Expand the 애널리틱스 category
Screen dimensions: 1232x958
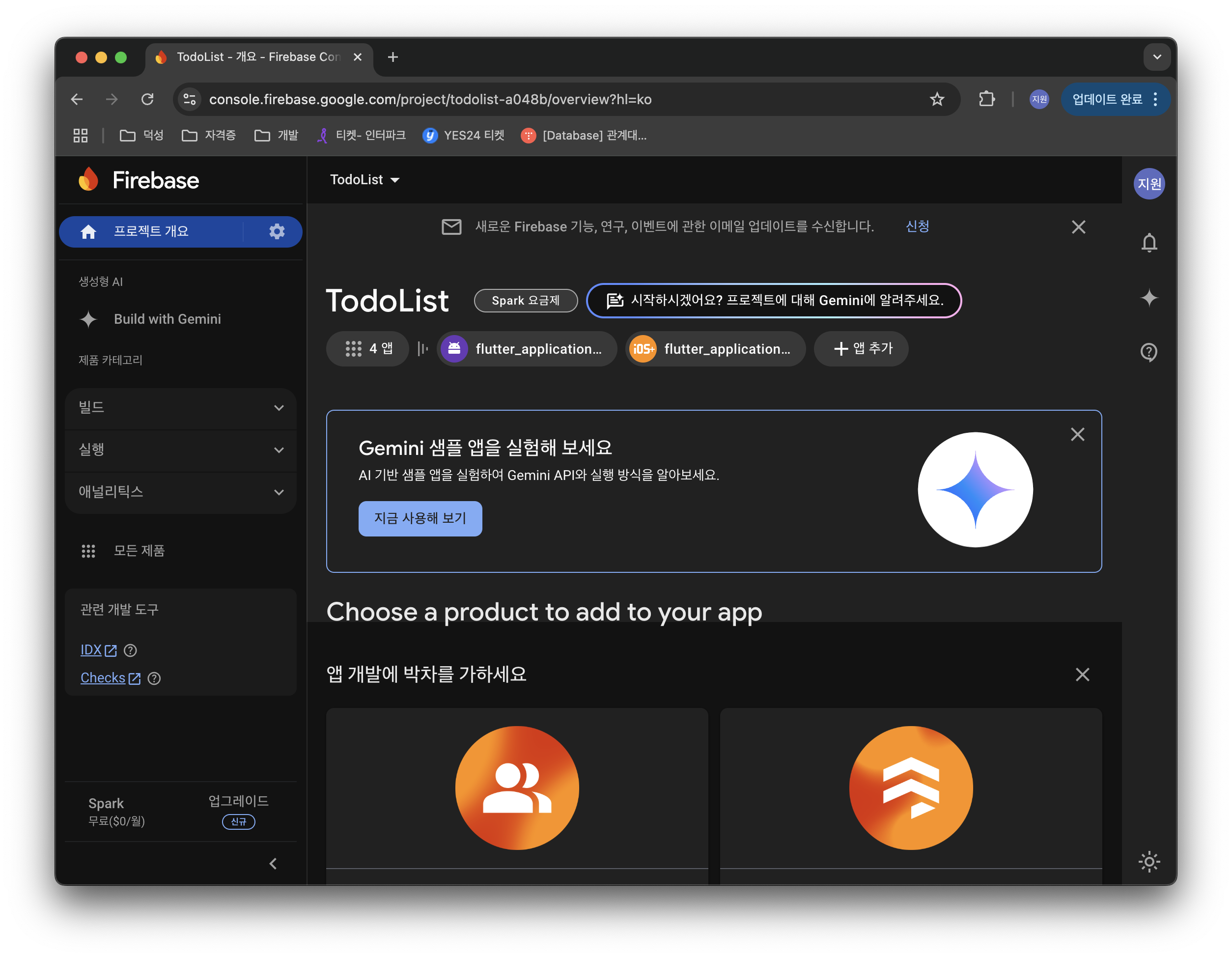(x=180, y=492)
